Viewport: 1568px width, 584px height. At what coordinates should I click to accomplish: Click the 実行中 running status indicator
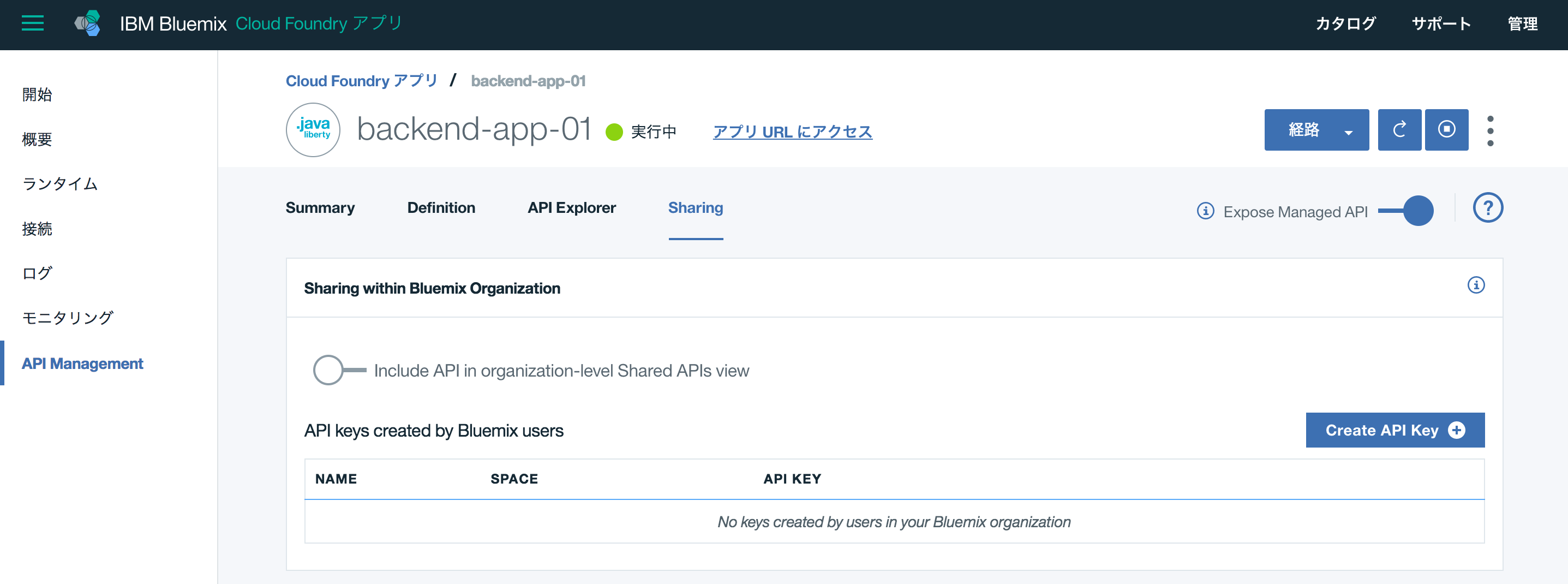(x=641, y=132)
